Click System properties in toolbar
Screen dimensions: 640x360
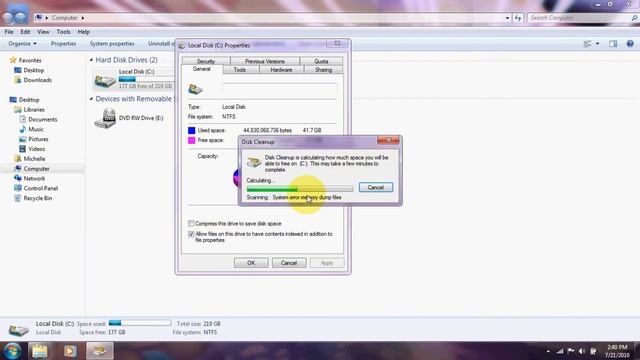[x=112, y=44]
